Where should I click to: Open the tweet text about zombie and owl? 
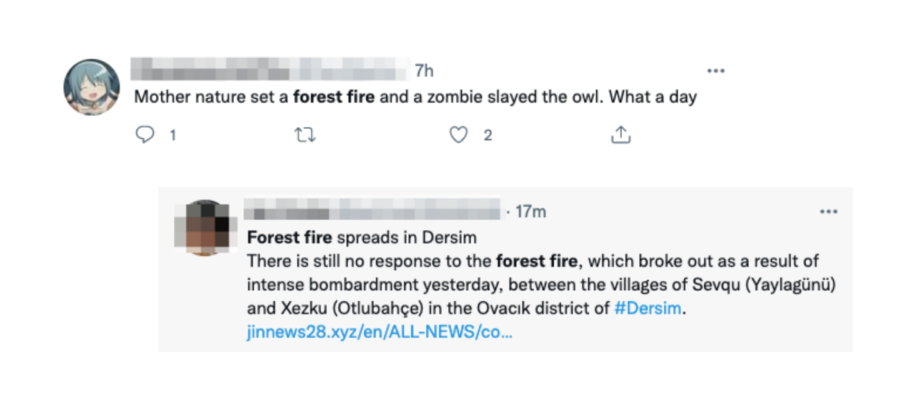[x=416, y=97]
